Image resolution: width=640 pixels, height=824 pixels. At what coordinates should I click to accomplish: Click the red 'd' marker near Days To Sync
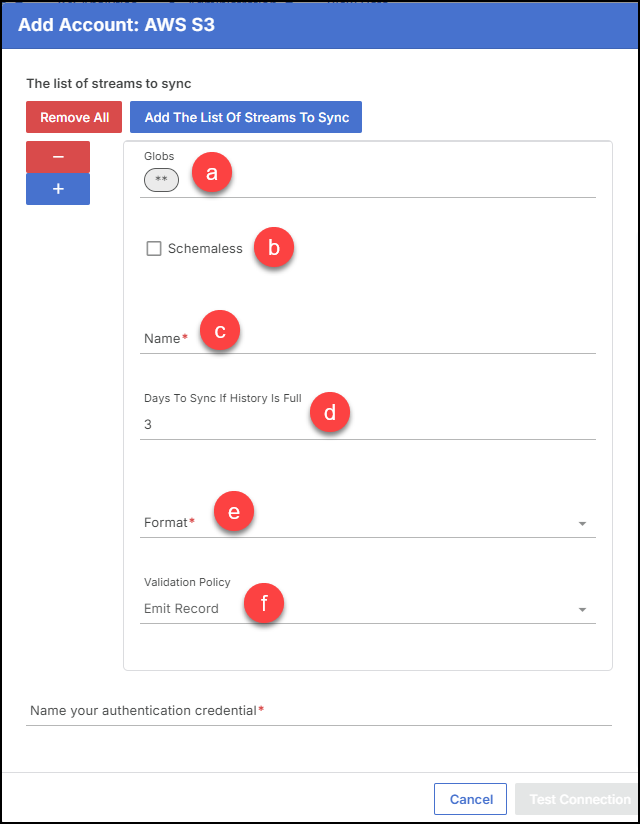(x=329, y=412)
